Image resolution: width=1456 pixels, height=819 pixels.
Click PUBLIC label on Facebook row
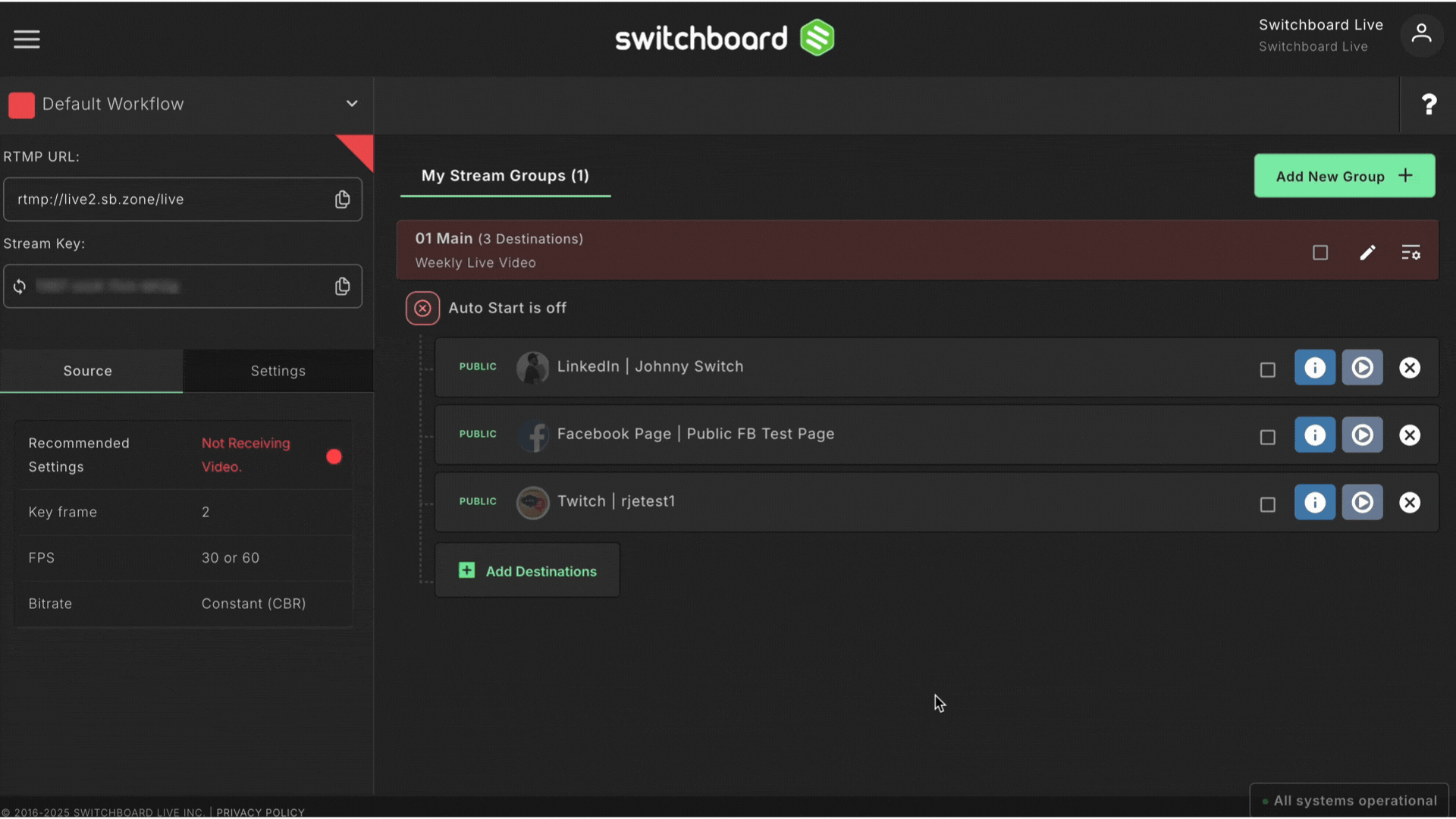coord(478,435)
